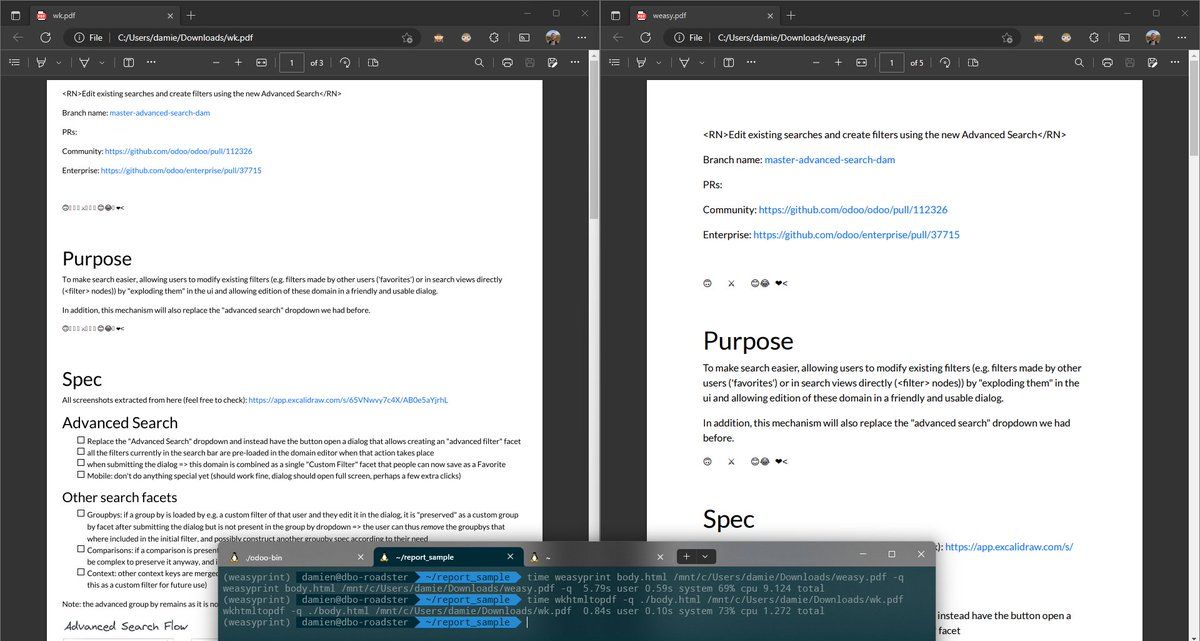This screenshot has width=1200, height=641.
Task: Activate fit-to-page in weasy.pdf viewer
Action: [862, 62]
